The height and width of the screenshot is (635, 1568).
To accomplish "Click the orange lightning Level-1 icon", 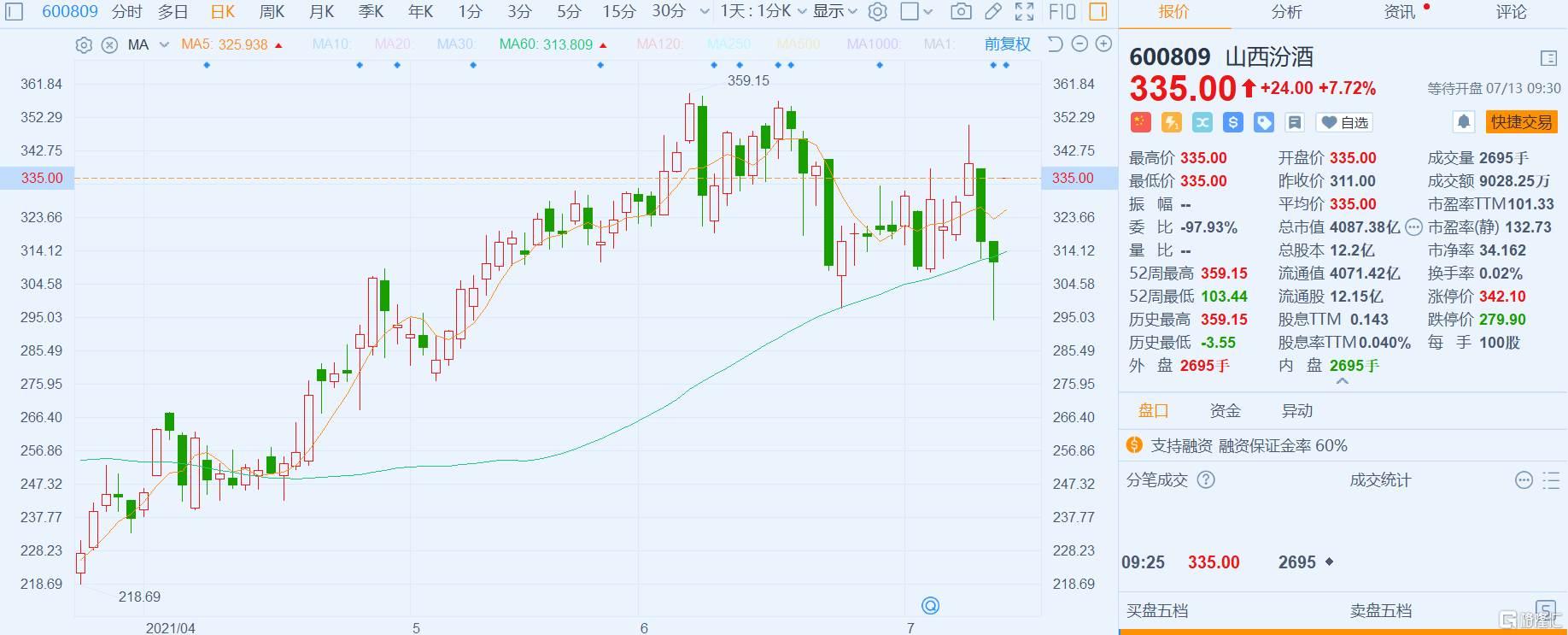I will coord(1172,122).
